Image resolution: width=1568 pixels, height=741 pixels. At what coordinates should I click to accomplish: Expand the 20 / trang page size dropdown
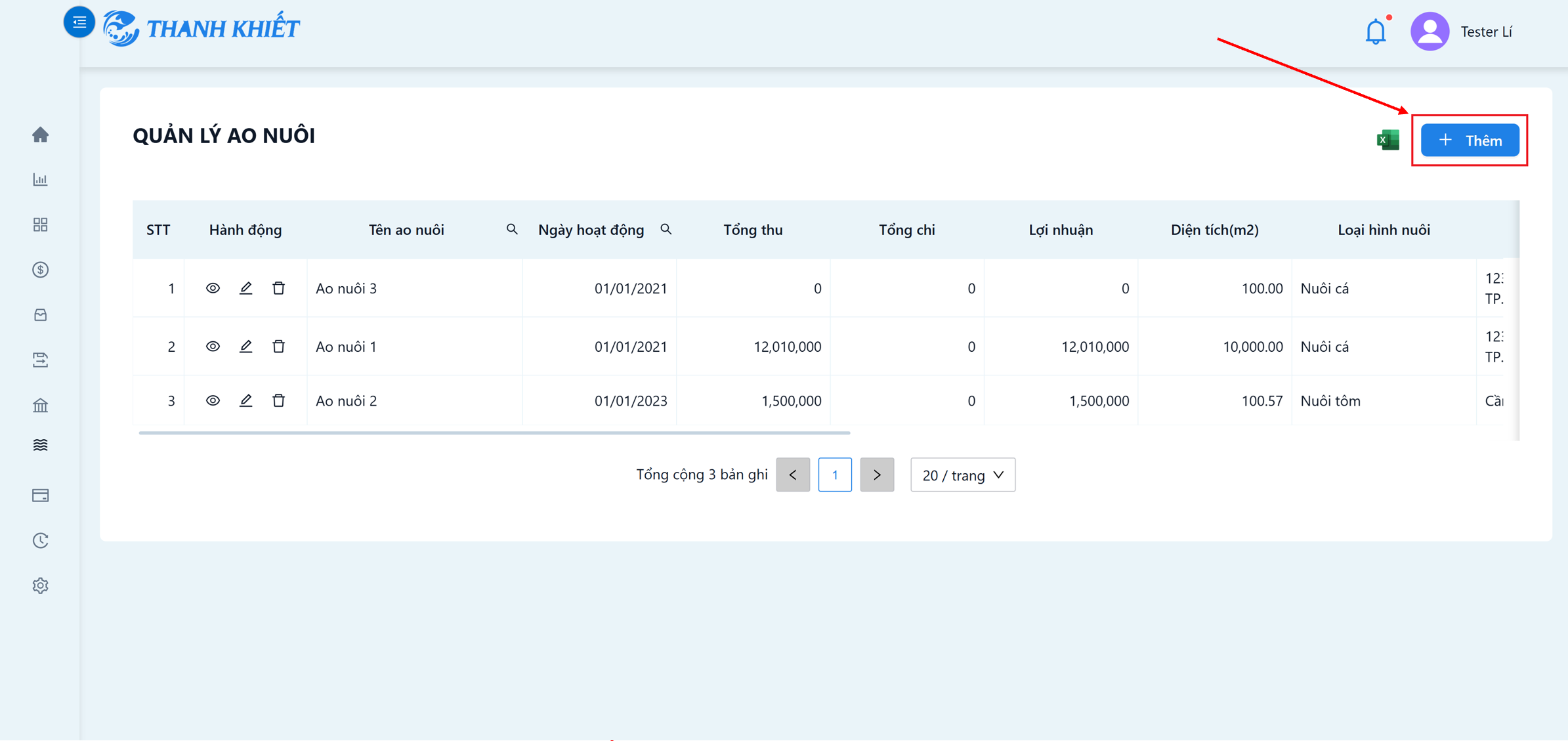tap(962, 475)
